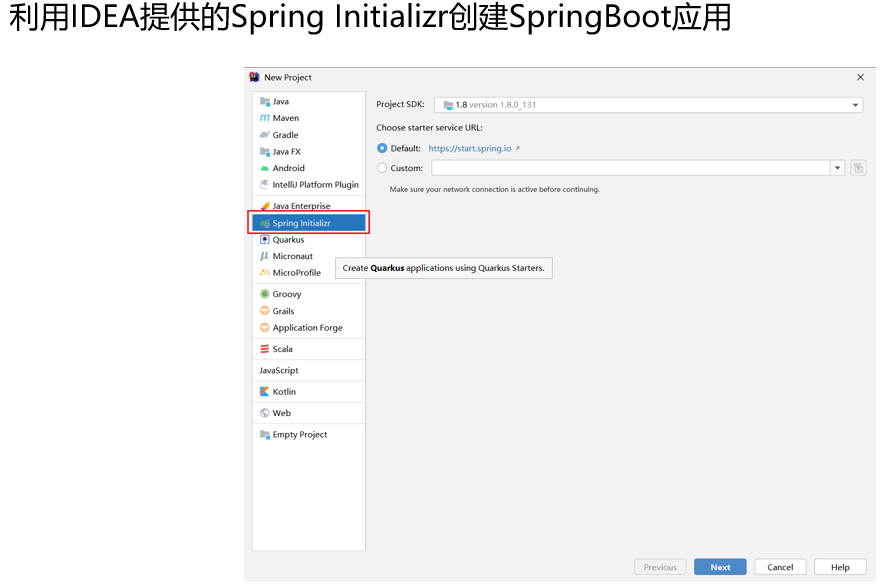The image size is (882, 586).
Task: Click the 'Micronaut' list label
Action: coord(292,256)
